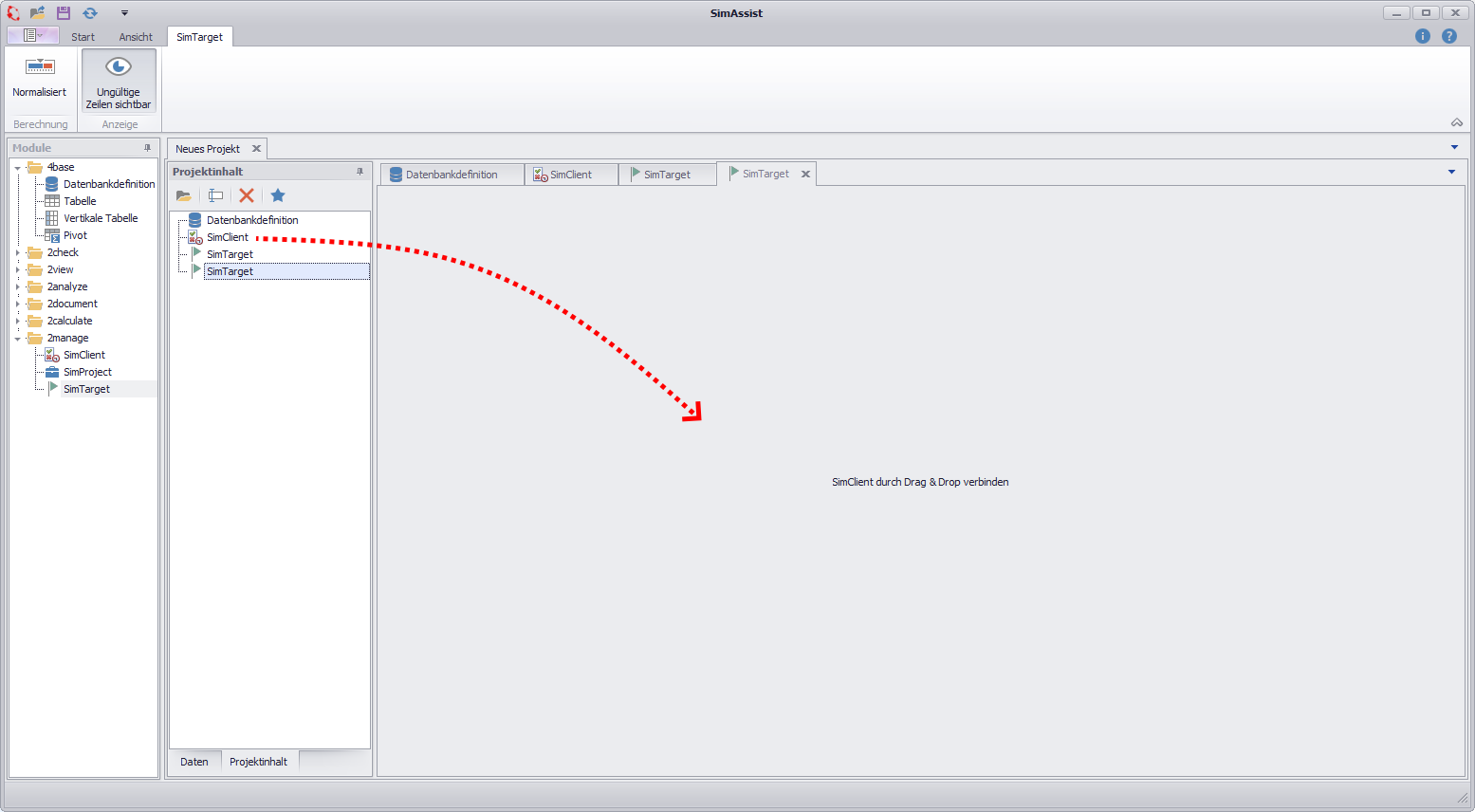Expand the 2analyze folder

pyautogui.click(x=17, y=287)
